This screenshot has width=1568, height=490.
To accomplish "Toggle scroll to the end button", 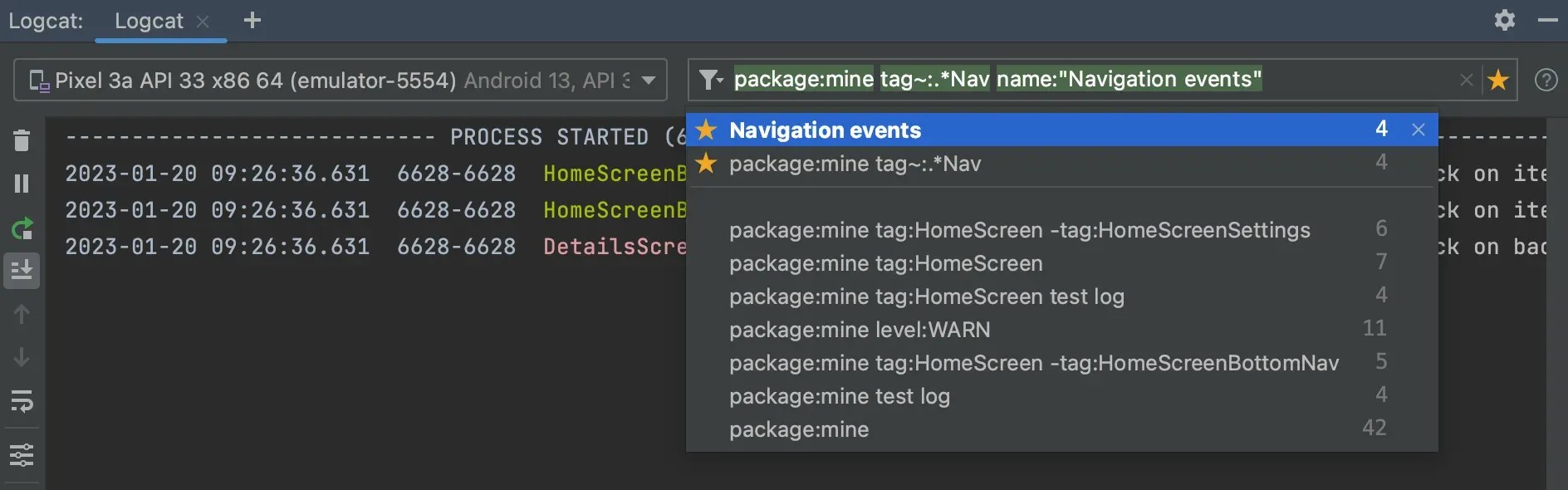I will click(22, 271).
